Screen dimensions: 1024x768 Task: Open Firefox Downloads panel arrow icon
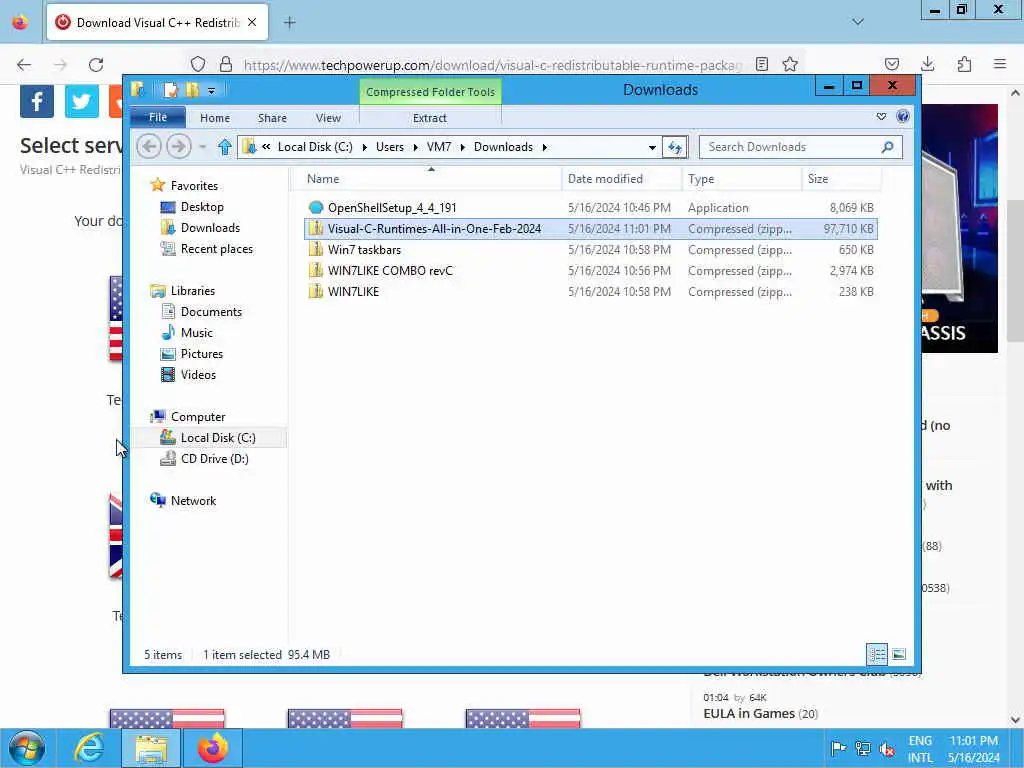[x=927, y=64]
